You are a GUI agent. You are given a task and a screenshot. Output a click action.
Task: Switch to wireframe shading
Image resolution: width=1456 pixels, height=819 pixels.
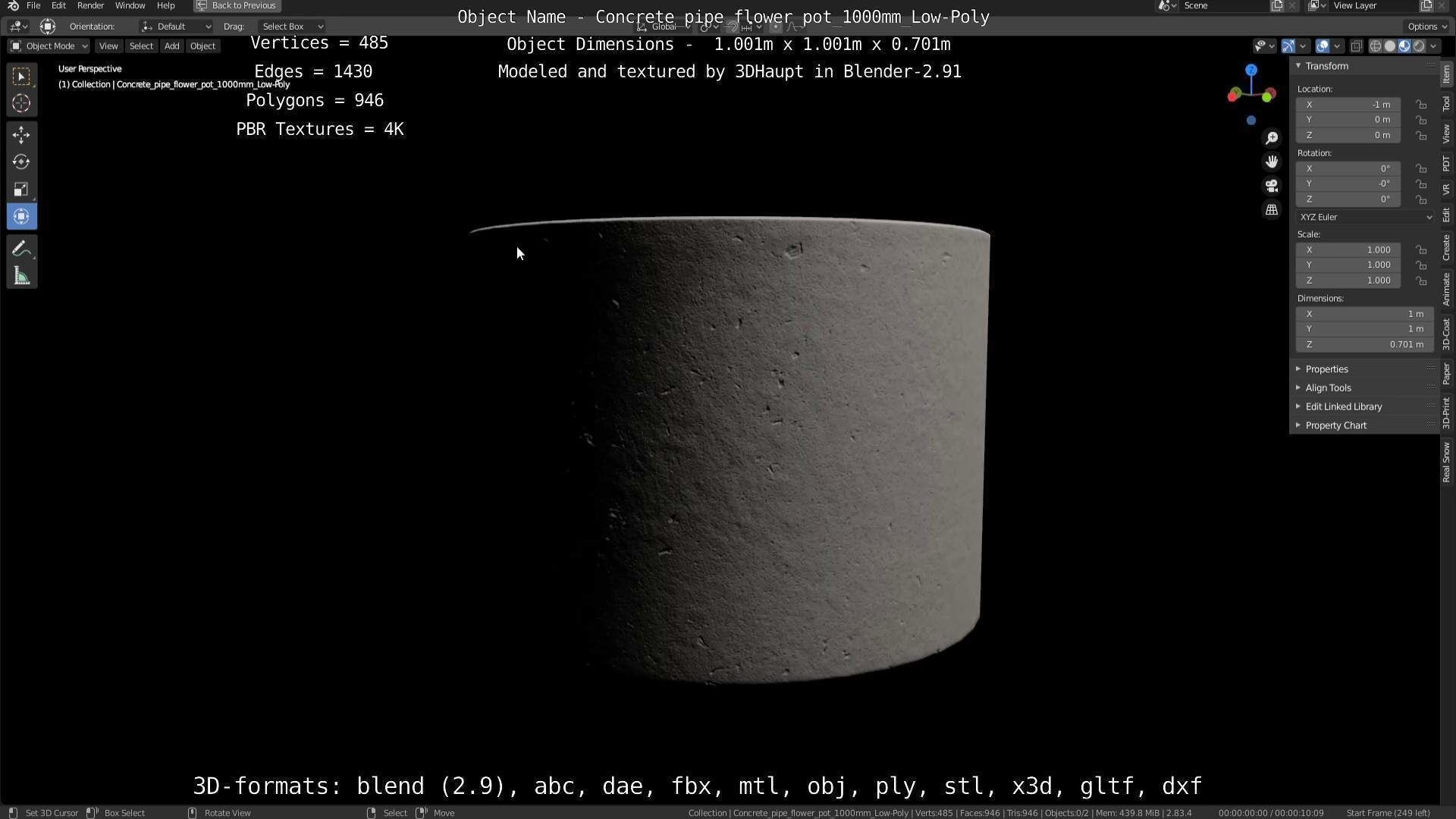pyautogui.click(x=1376, y=46)
